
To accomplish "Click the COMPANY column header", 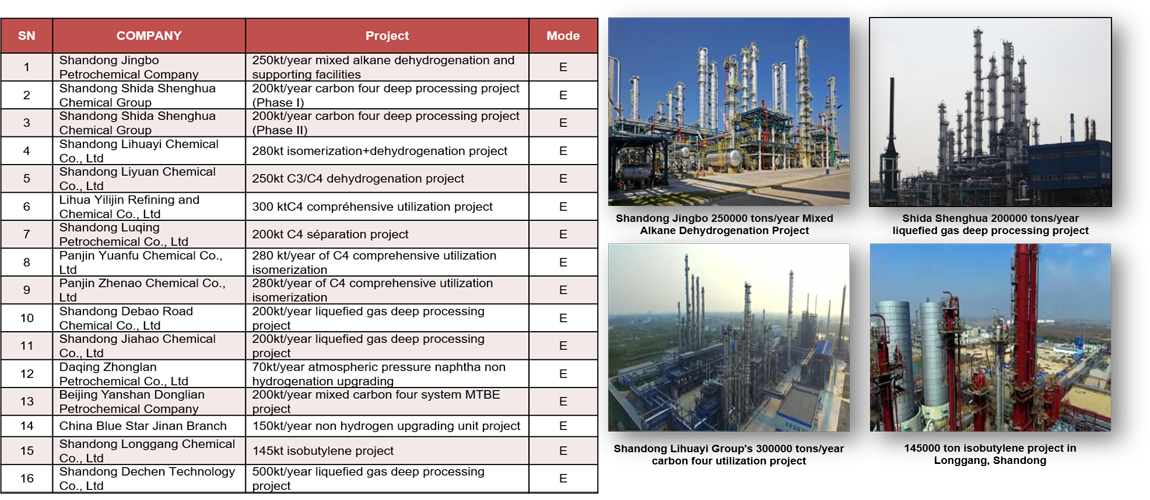I will click(x=149, y=36).
